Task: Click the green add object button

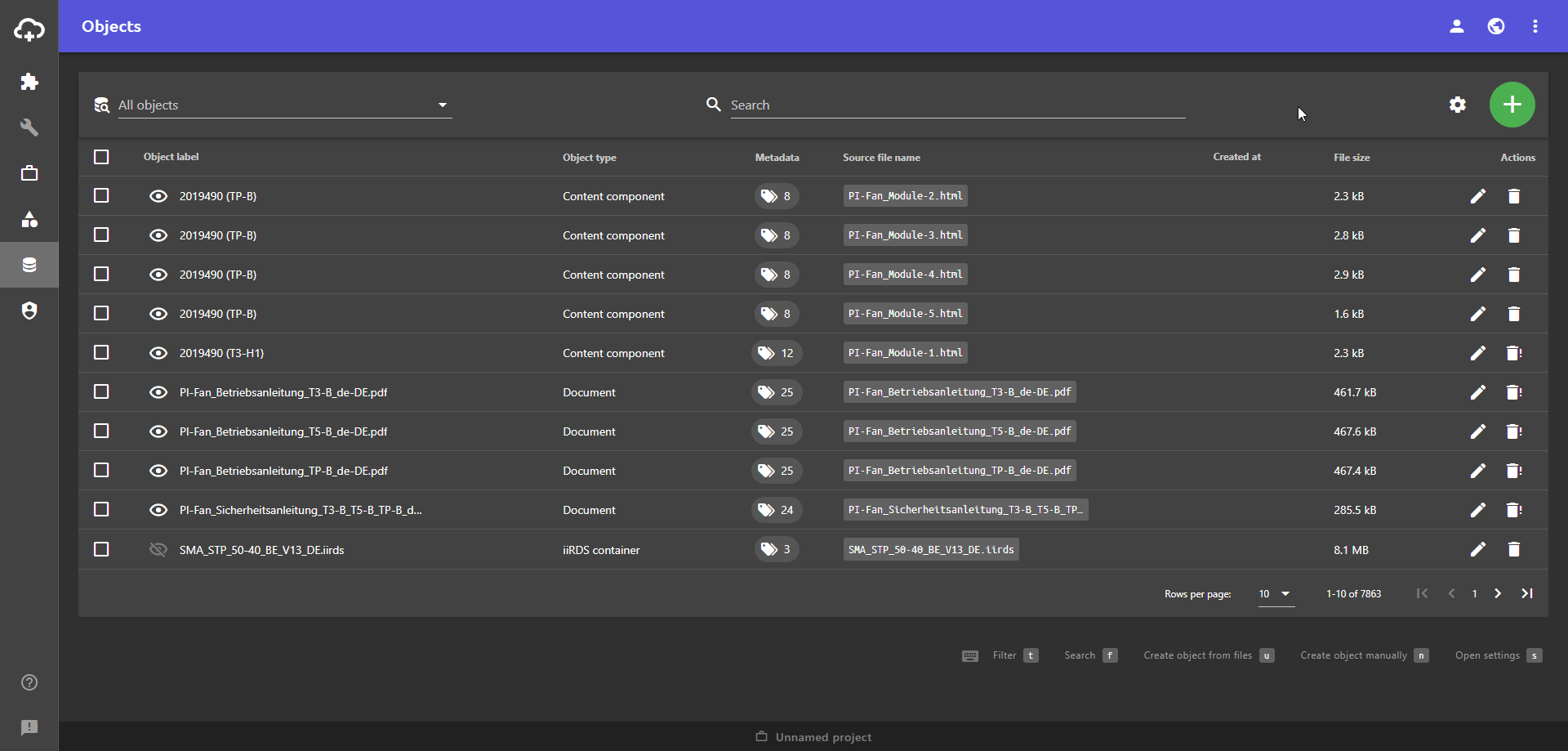Action: (1512, 105)
